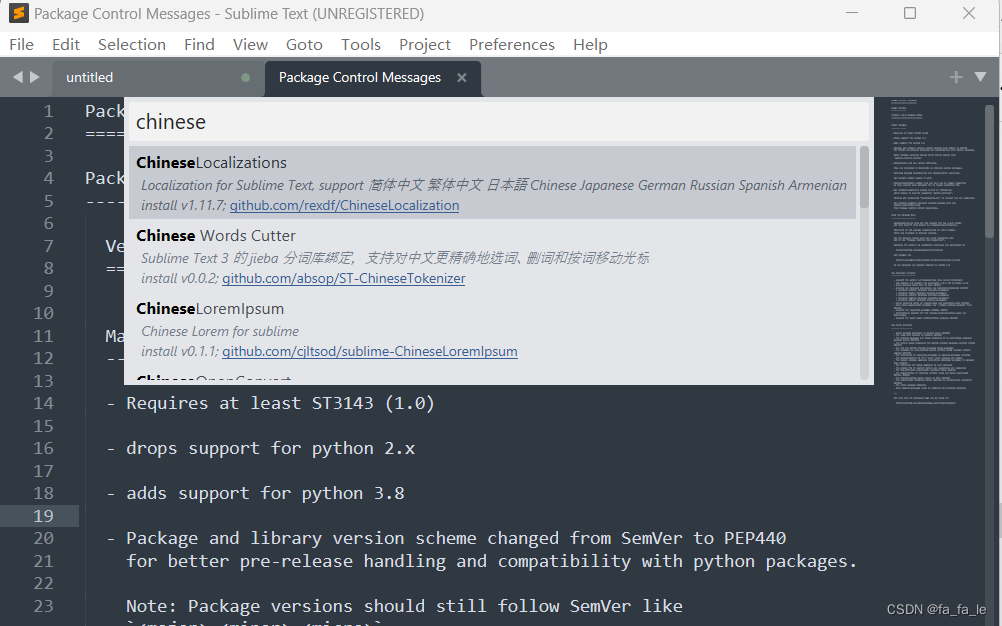The height and width of the screenshot is (626, 1002).
Task: Click line number 19 in the gutter
Action: tap(43, 515)
